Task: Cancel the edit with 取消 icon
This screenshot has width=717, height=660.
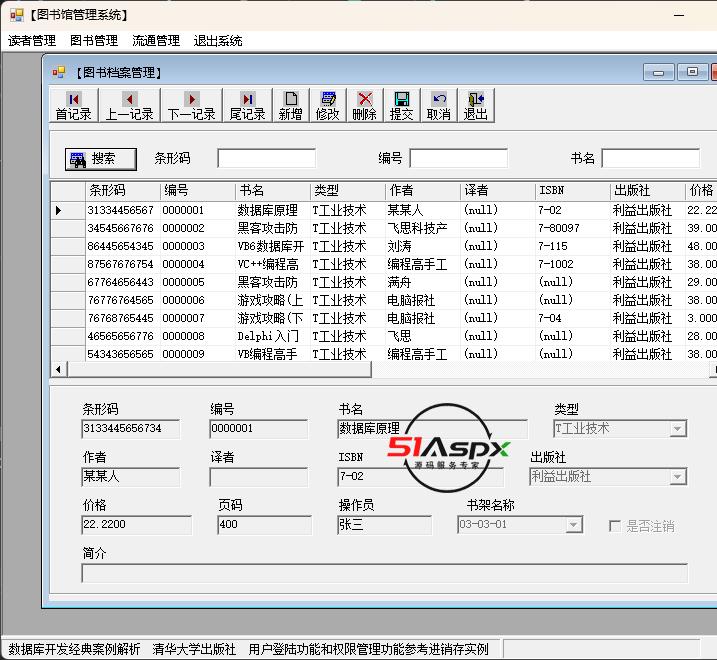Action: pyautogui.click(x=438, y=105)
